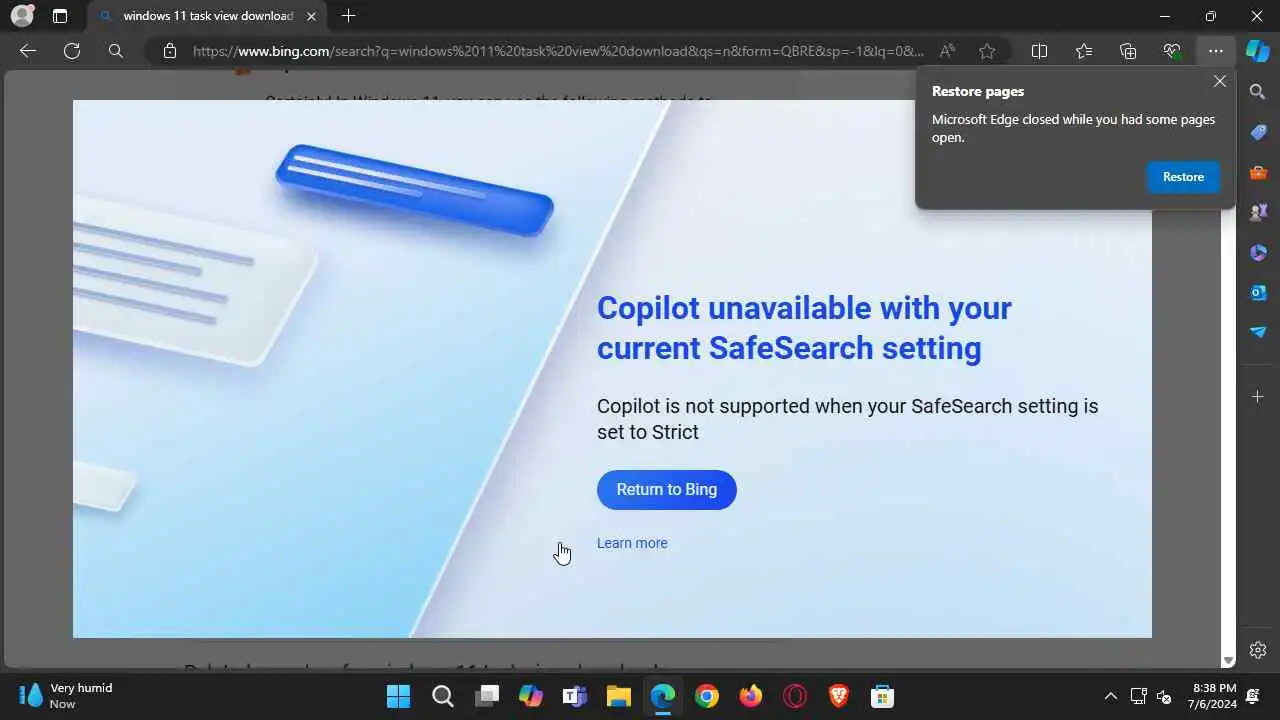
Task: Dismiss the Restore pages popup
Action: click(1219, 82)
